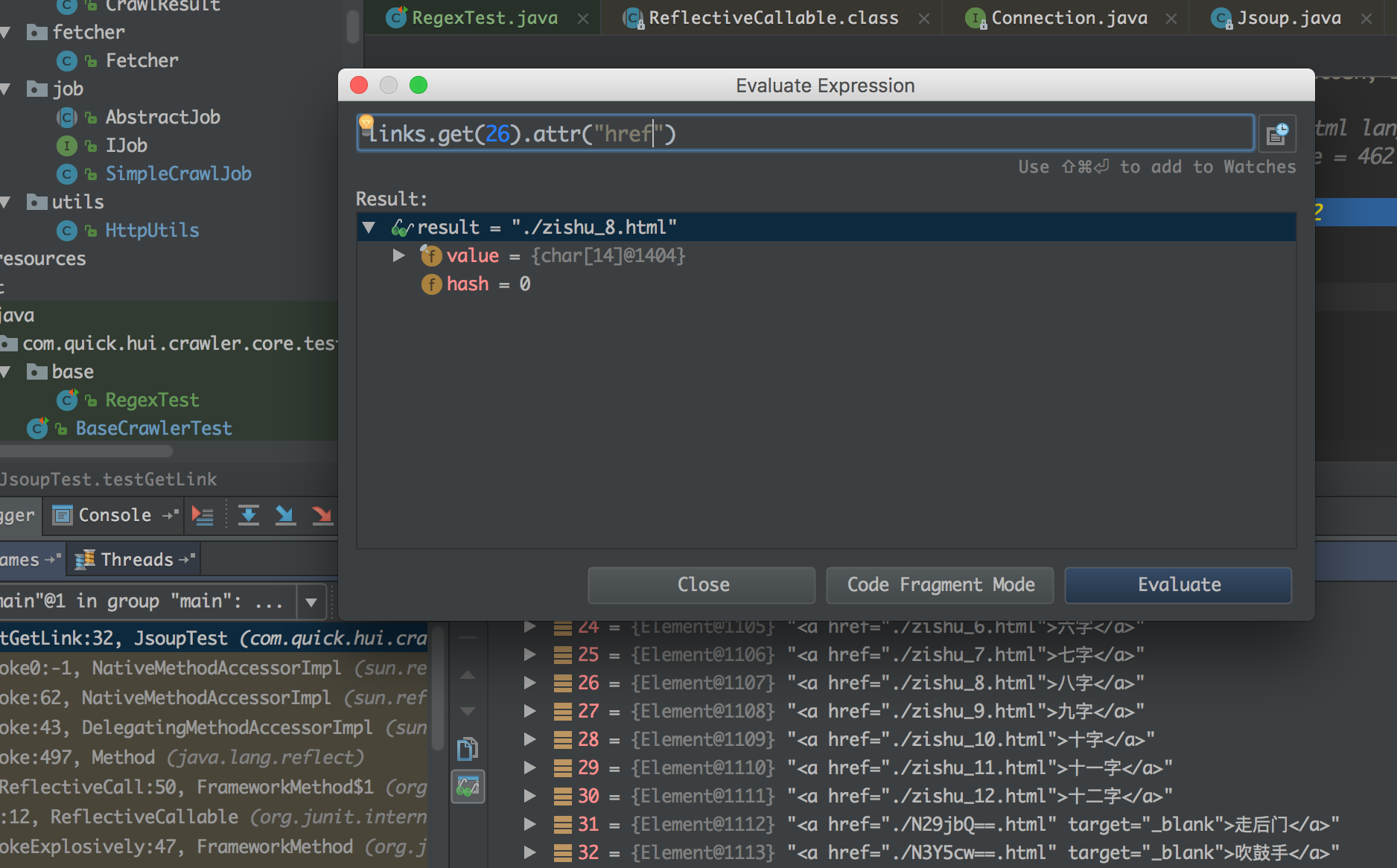
Task: Click the Close button in Evaluate dialog
Action: 702,585
